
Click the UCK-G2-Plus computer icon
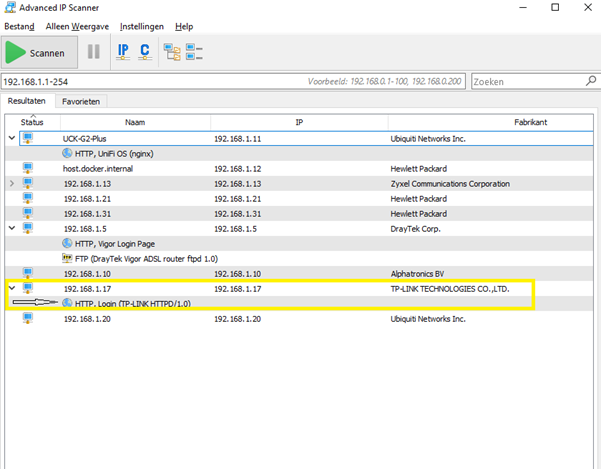pos(28,138)
